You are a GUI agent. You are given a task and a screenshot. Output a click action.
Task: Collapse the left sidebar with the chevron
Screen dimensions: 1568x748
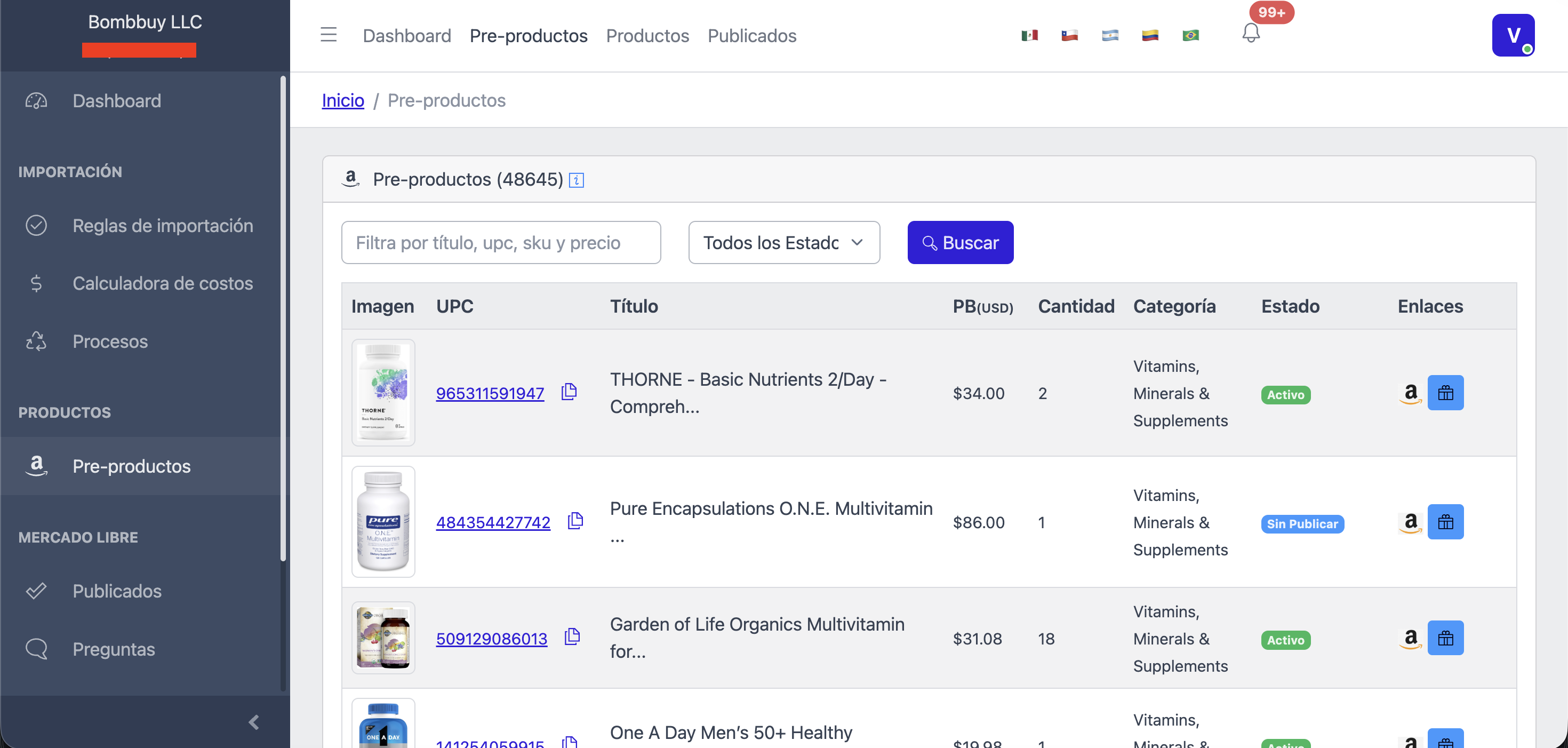254,722
